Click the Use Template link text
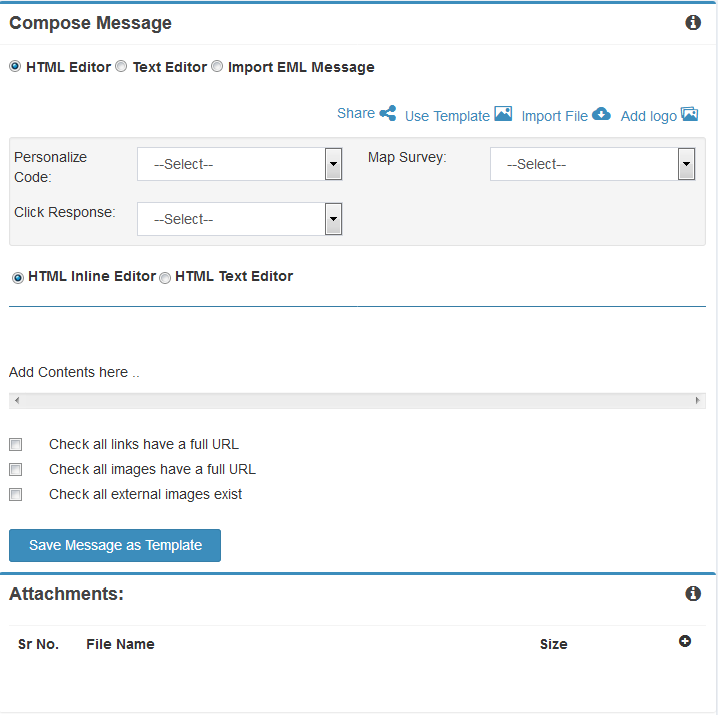This screenshot has width=718, height=715. (447, 116)
